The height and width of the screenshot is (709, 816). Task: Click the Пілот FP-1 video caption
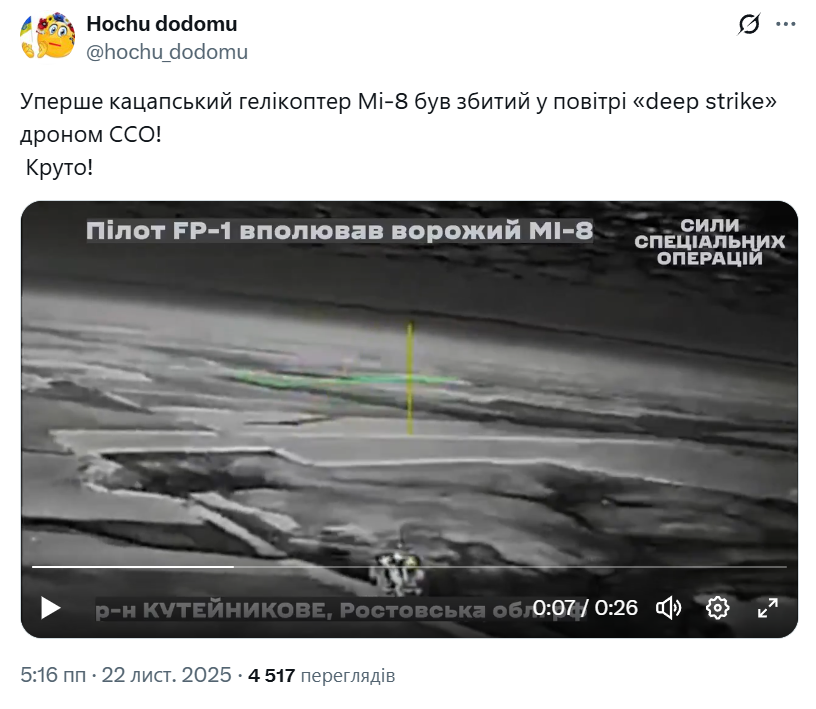[339, 231]
